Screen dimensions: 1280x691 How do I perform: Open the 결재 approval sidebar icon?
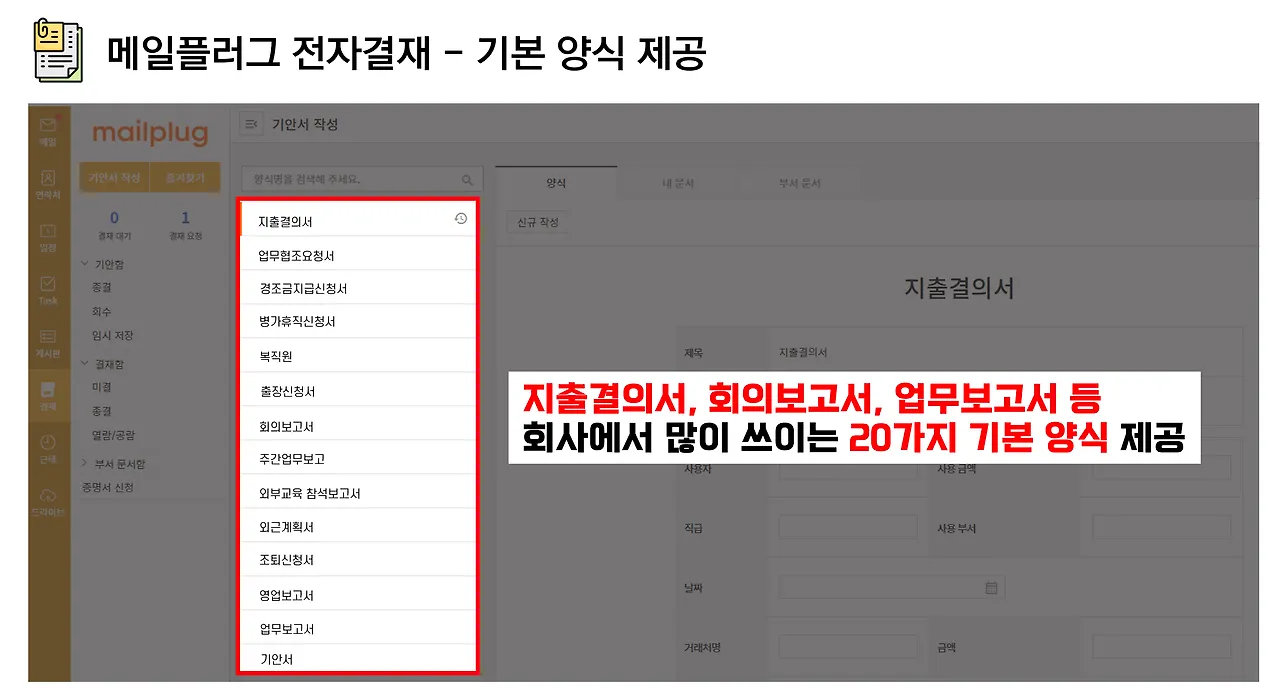[47, 397]
